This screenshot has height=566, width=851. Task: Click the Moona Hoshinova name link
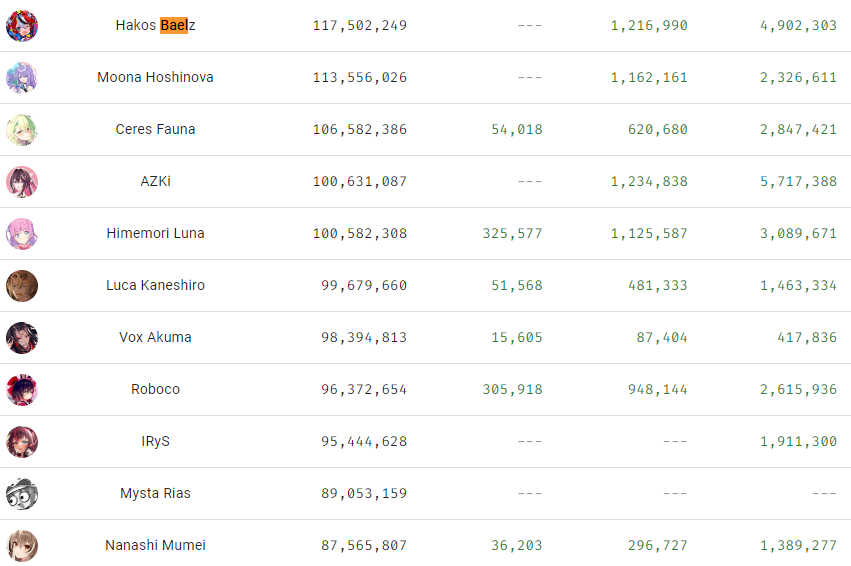(155, 77)
